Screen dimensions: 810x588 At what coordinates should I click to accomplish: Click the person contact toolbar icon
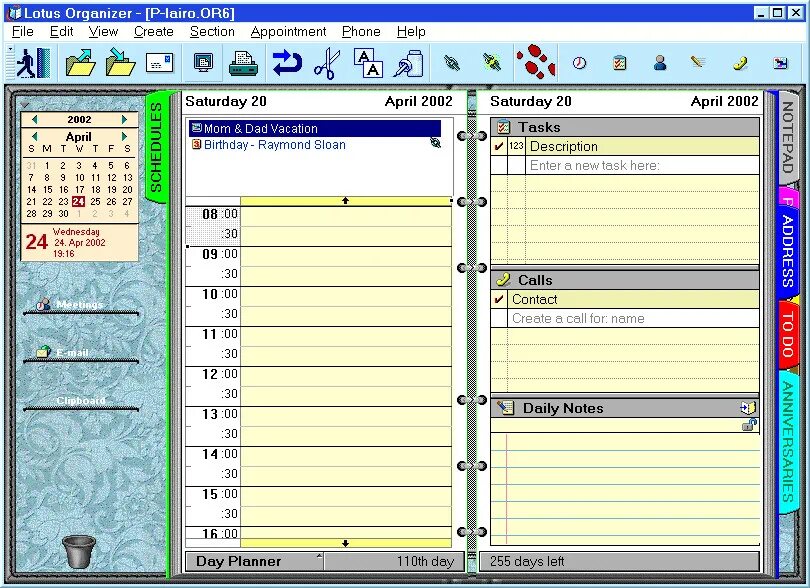[660, 63]
